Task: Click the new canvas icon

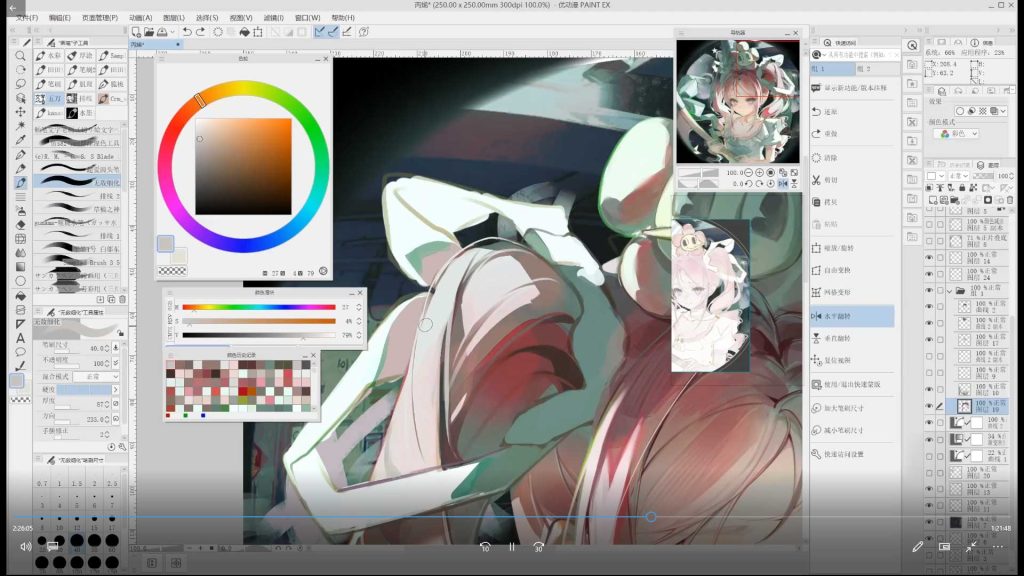Action: click(x=136, y=32)
